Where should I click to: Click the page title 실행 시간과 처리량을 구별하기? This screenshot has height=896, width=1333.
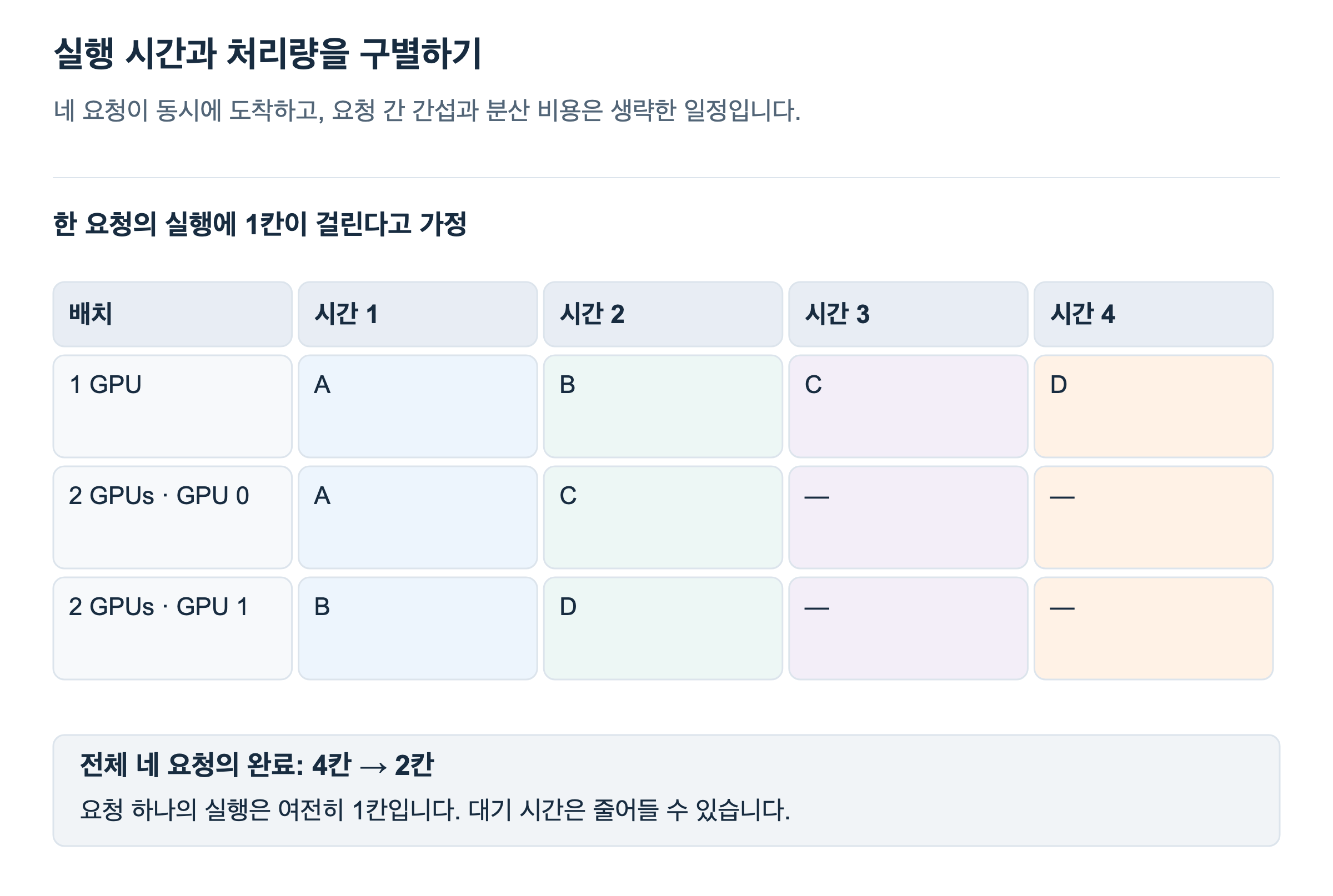(268, 54)
